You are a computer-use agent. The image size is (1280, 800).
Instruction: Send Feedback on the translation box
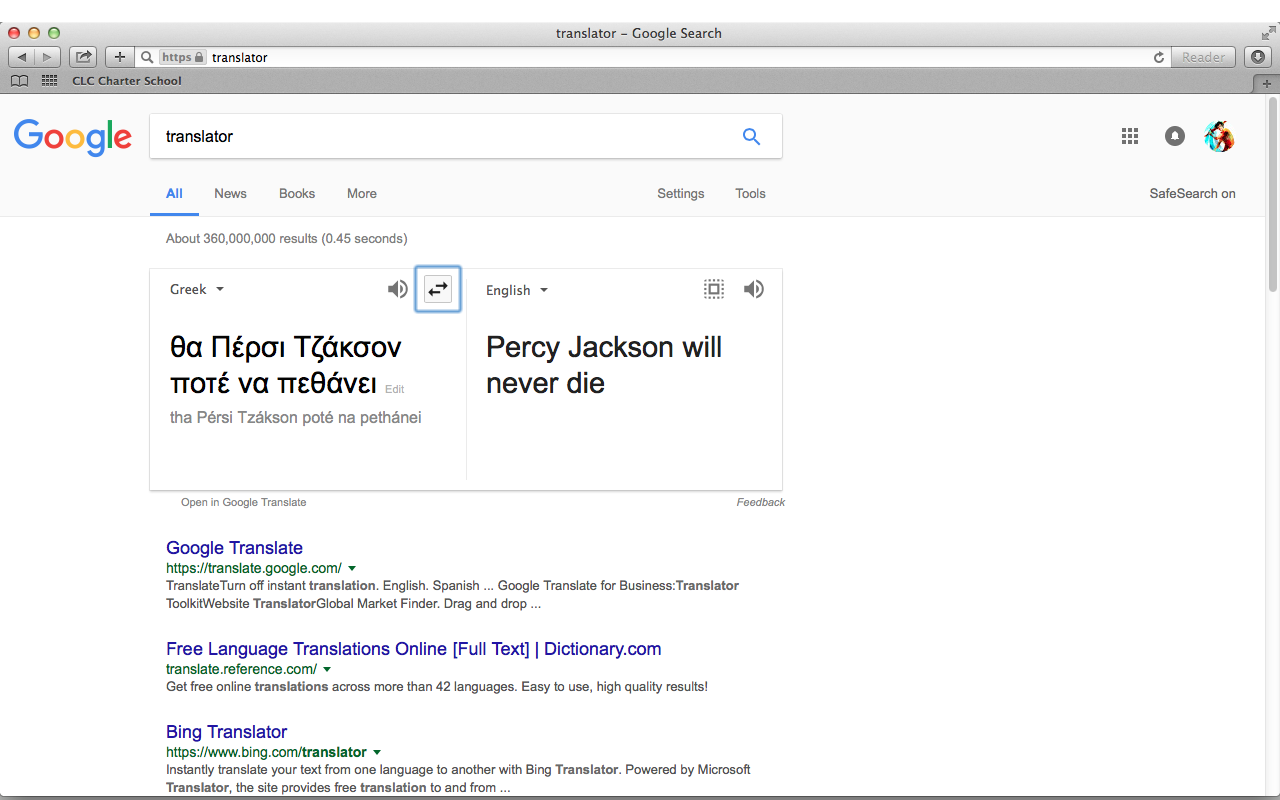[x=761, y=502]
